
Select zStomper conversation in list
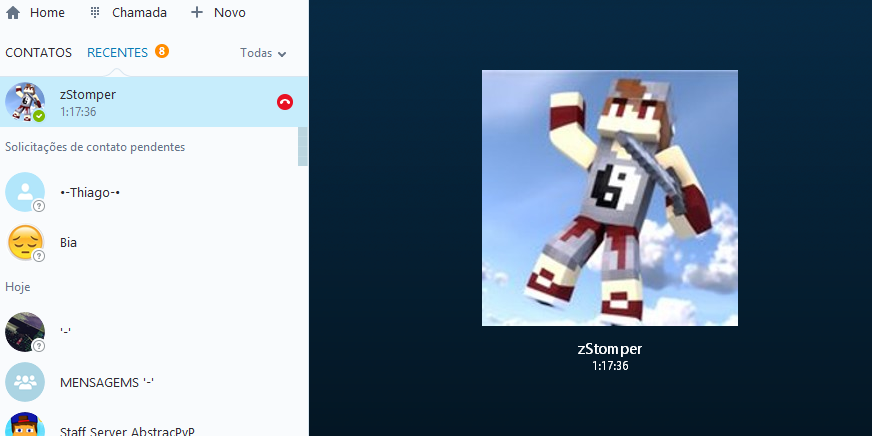[154, 102]
